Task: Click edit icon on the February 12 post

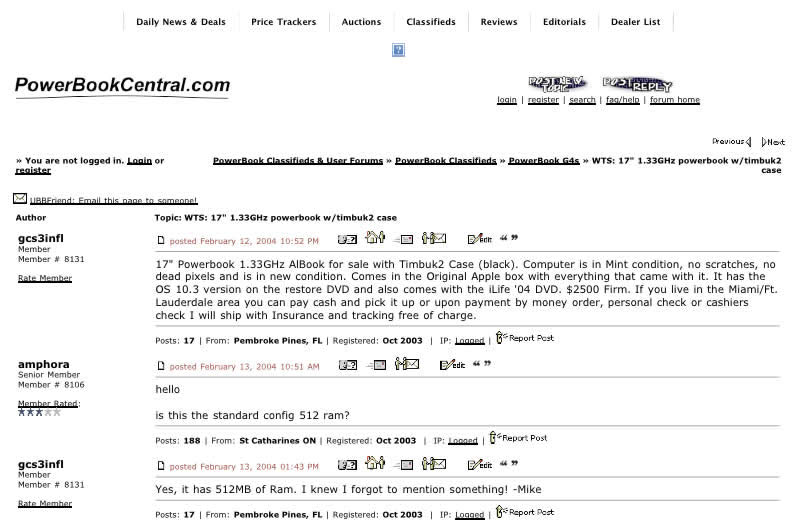Action: coord(479,239)
